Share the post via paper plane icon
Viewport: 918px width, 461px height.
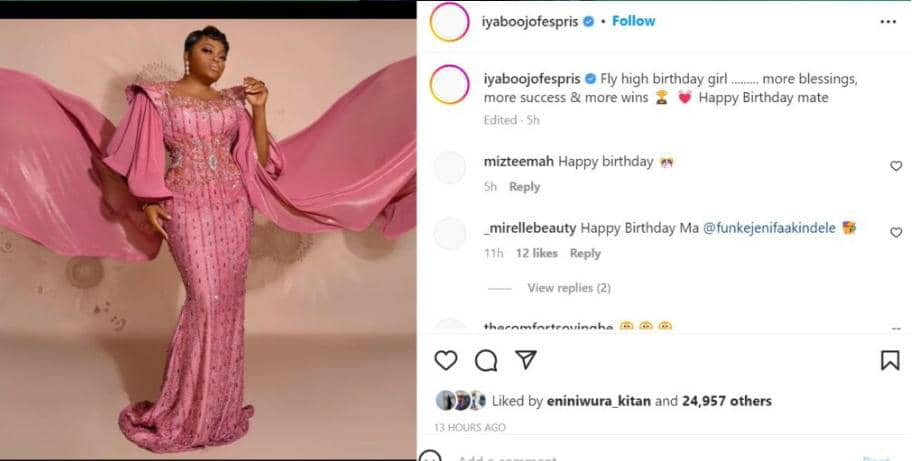tap(526, 360)
